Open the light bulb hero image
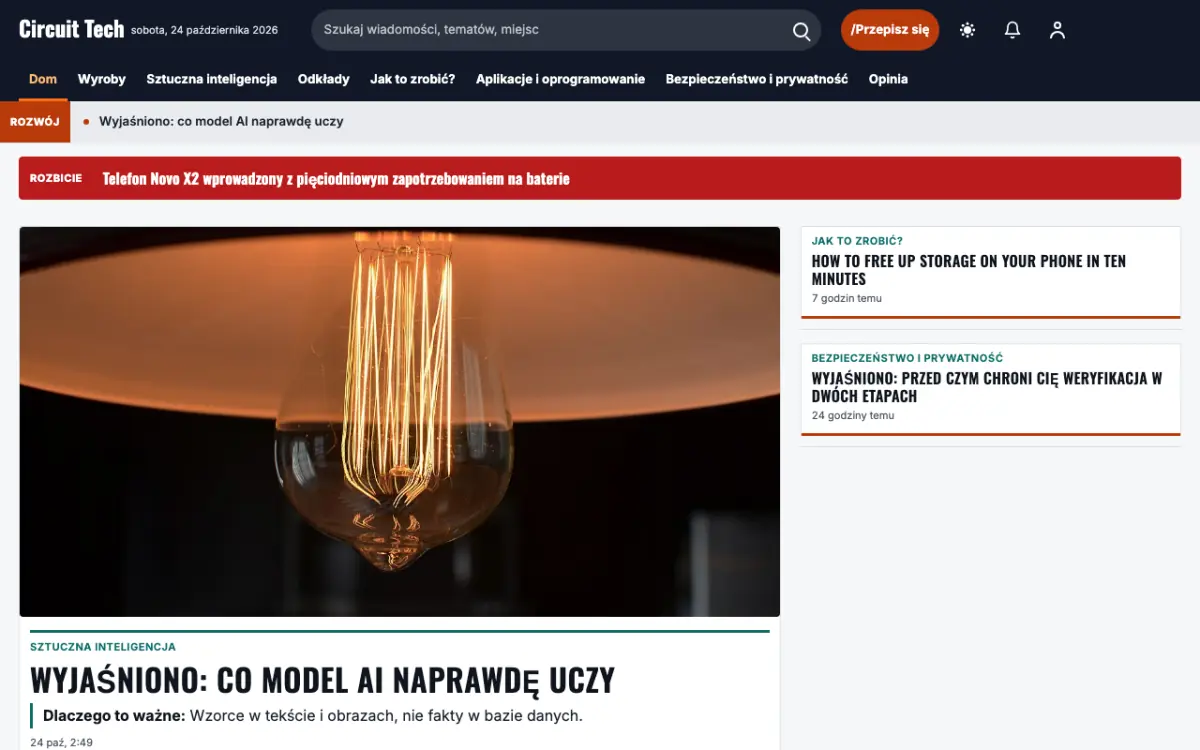This screenshot has height=750, width=1200. click(400, 421)
